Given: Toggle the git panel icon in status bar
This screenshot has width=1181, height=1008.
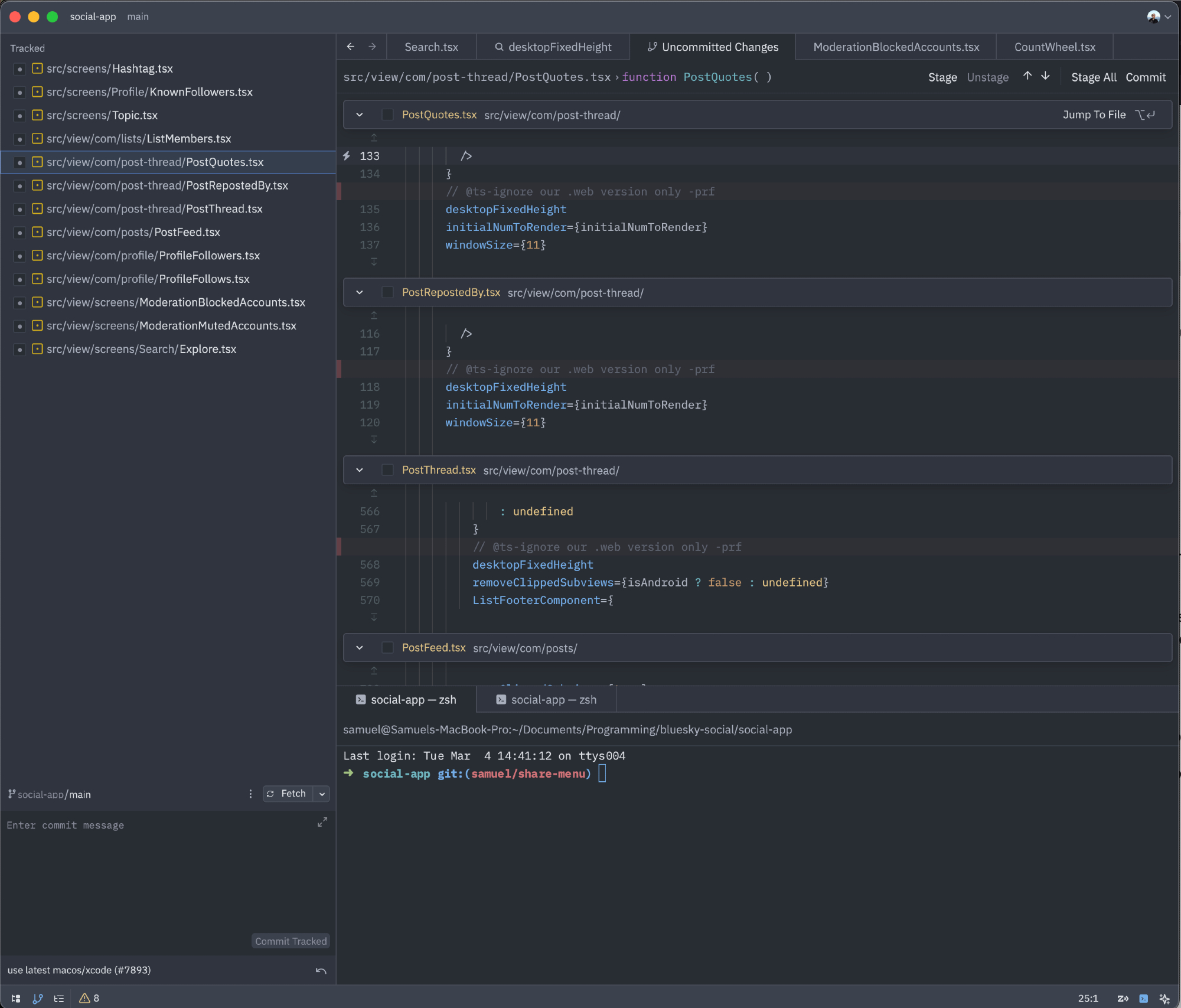Looking at the screenshot, I should click(38, 998).
